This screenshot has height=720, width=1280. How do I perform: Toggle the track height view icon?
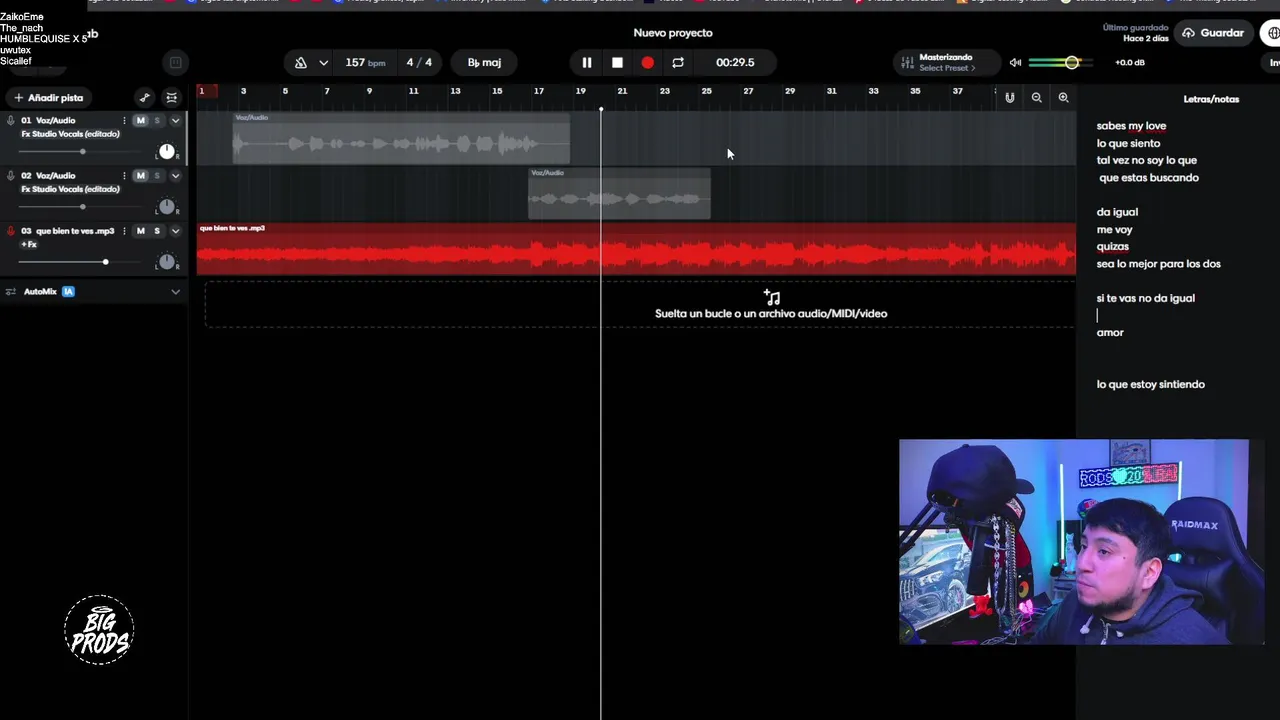[x=172, y=98]
